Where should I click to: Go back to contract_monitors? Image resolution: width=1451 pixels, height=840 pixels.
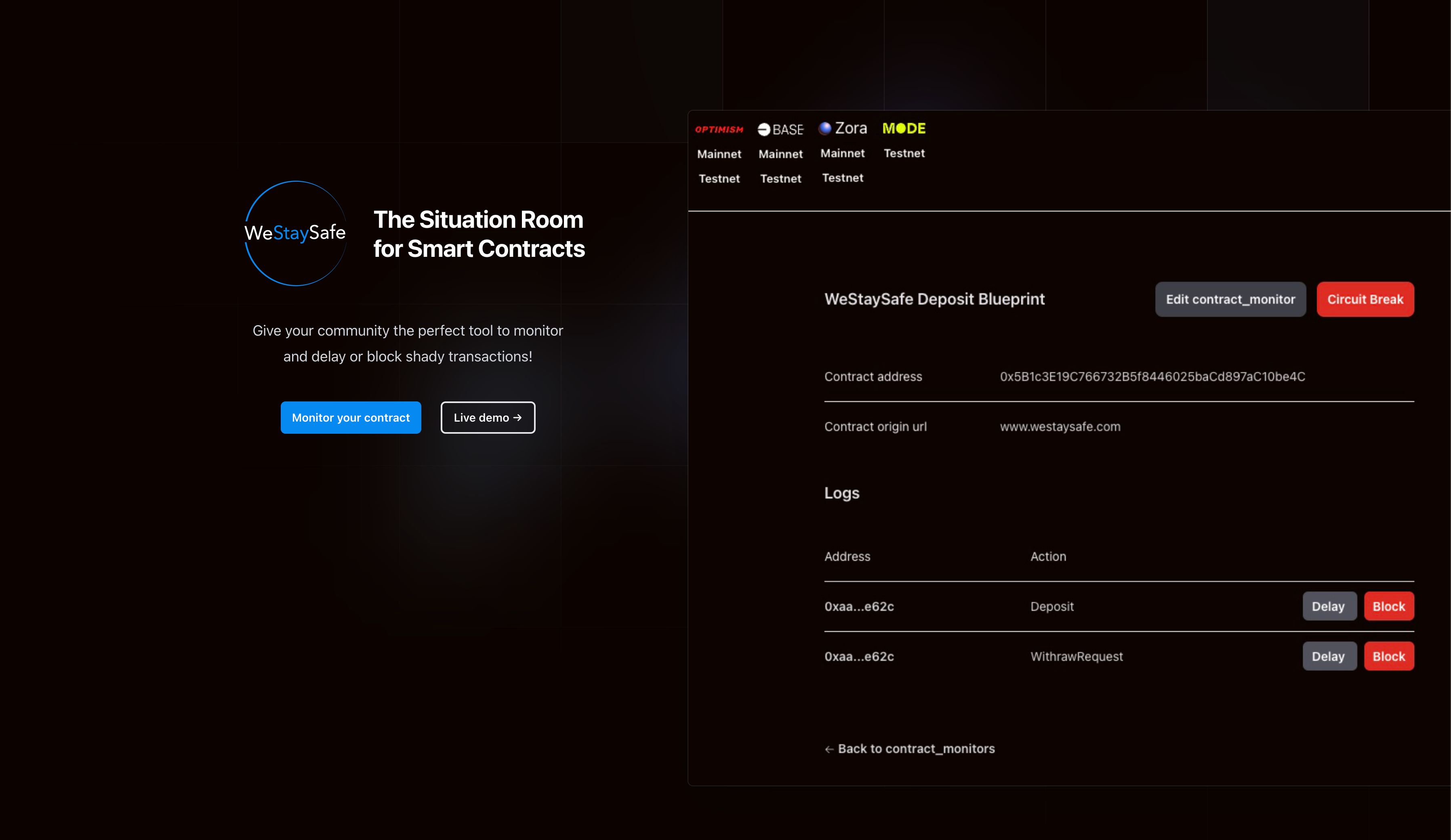point(909,748)
